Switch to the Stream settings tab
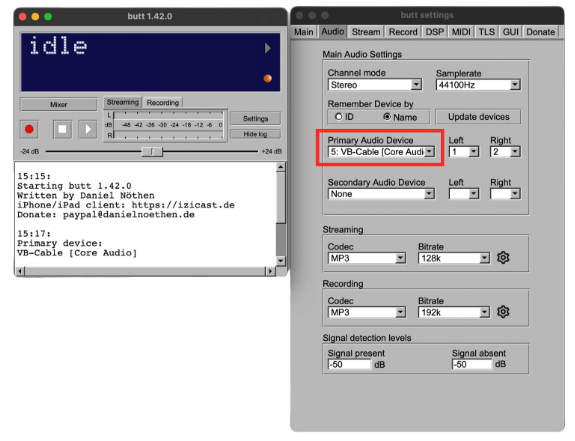 366,32
